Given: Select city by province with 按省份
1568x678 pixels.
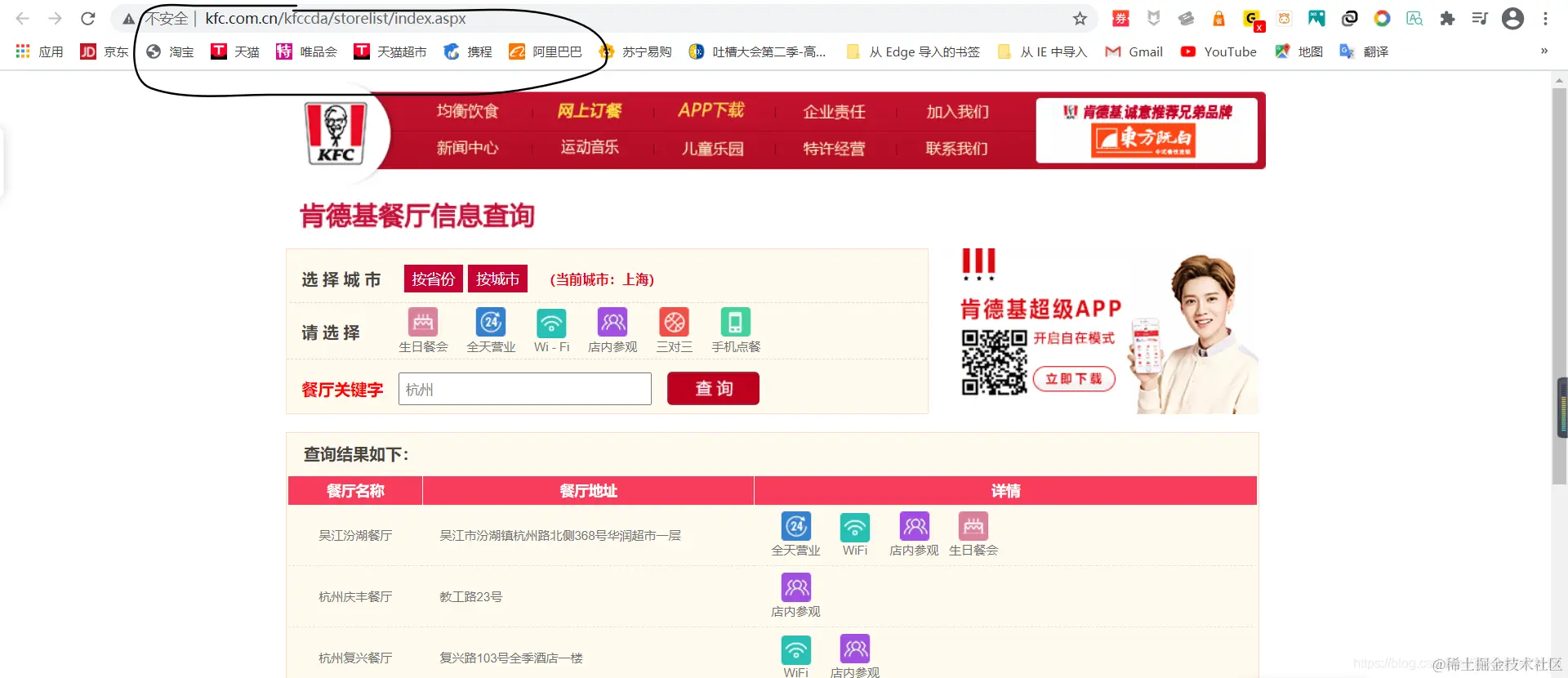Looking at the screenshot, I should [434, 279].
